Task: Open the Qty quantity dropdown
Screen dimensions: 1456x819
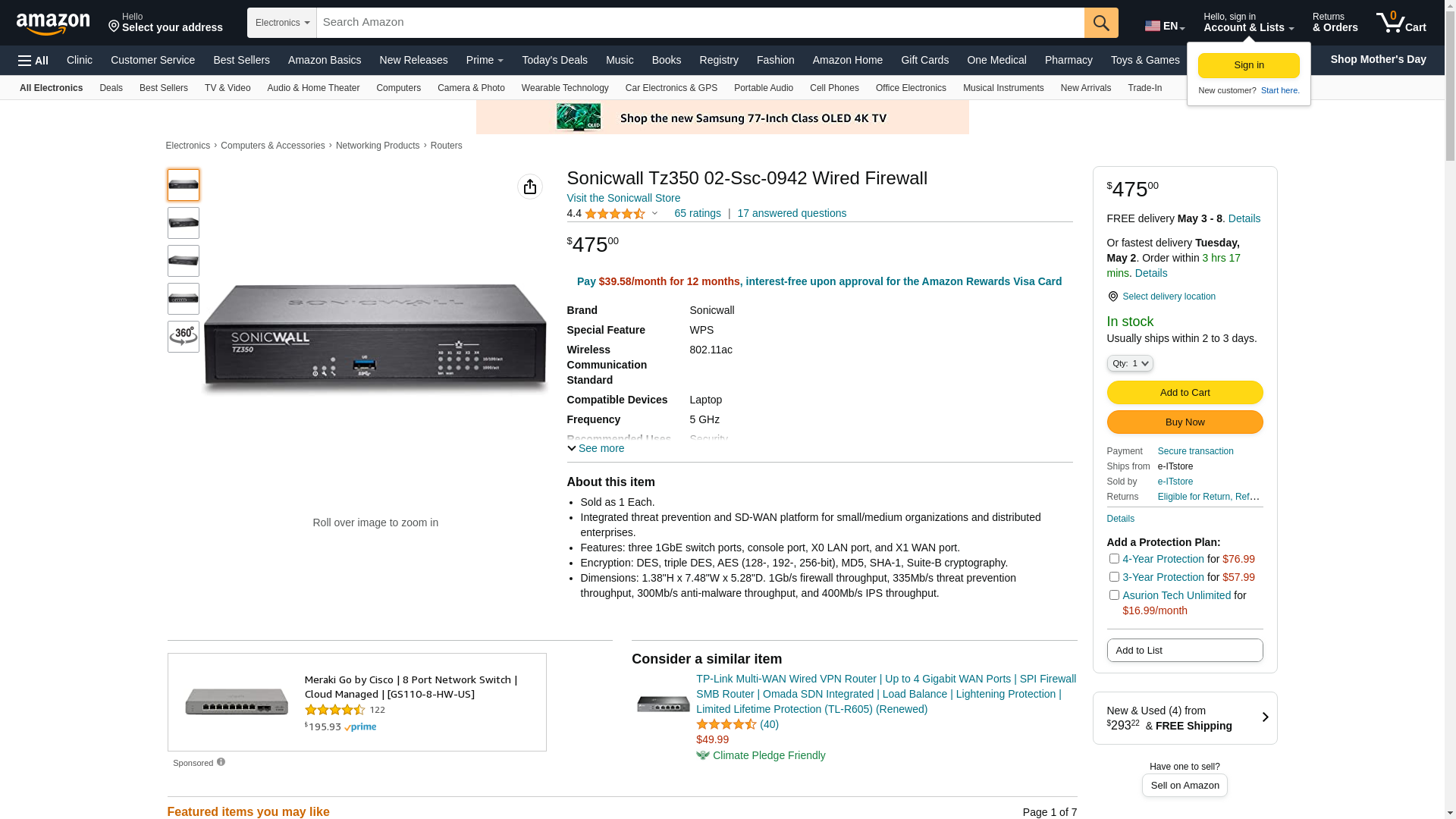Action: pos(1130,364)
